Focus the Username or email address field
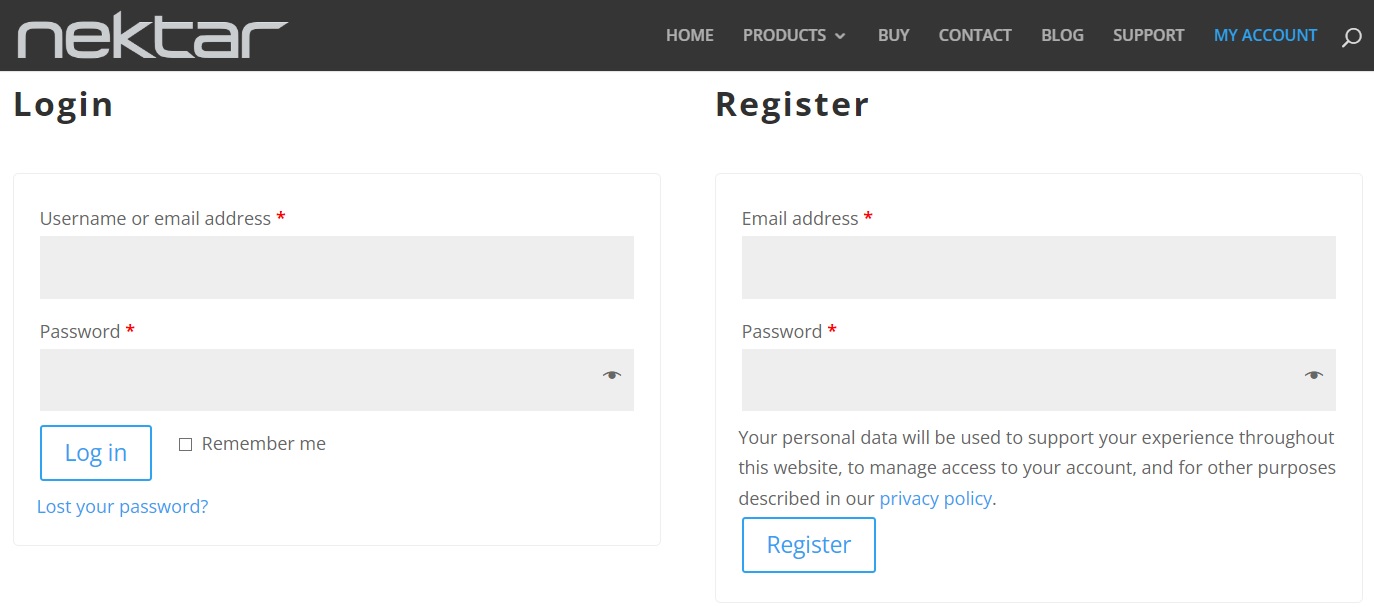 click(336, 267)
